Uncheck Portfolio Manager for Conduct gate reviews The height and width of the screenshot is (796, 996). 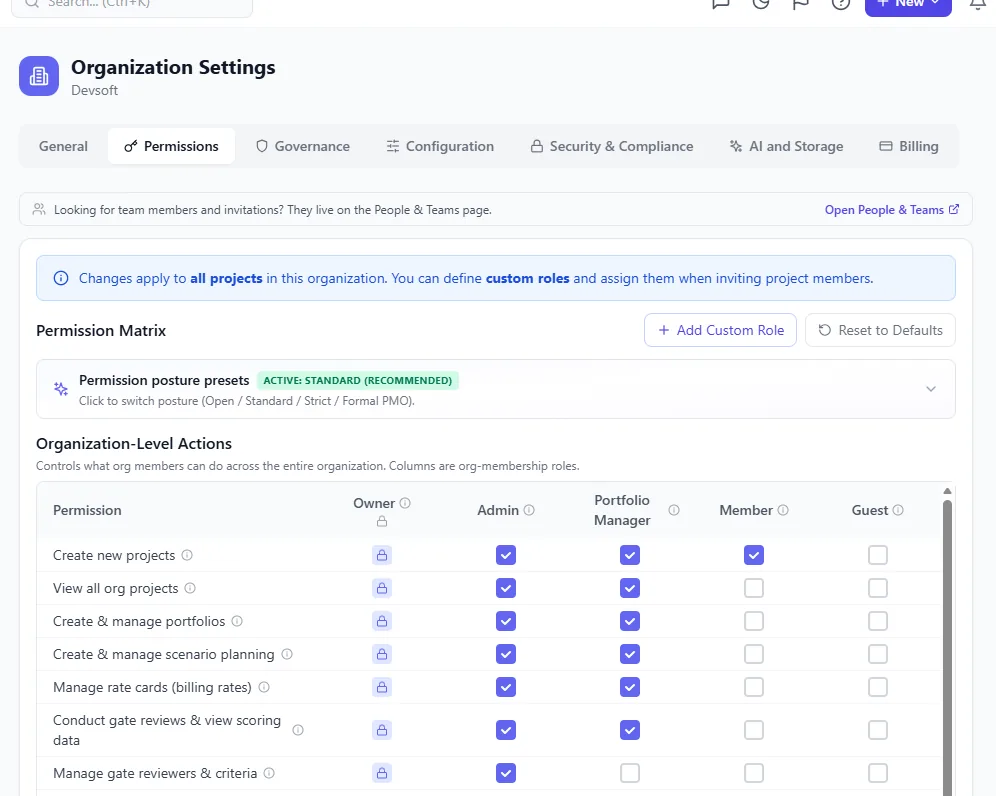click(x=630, y=731)
